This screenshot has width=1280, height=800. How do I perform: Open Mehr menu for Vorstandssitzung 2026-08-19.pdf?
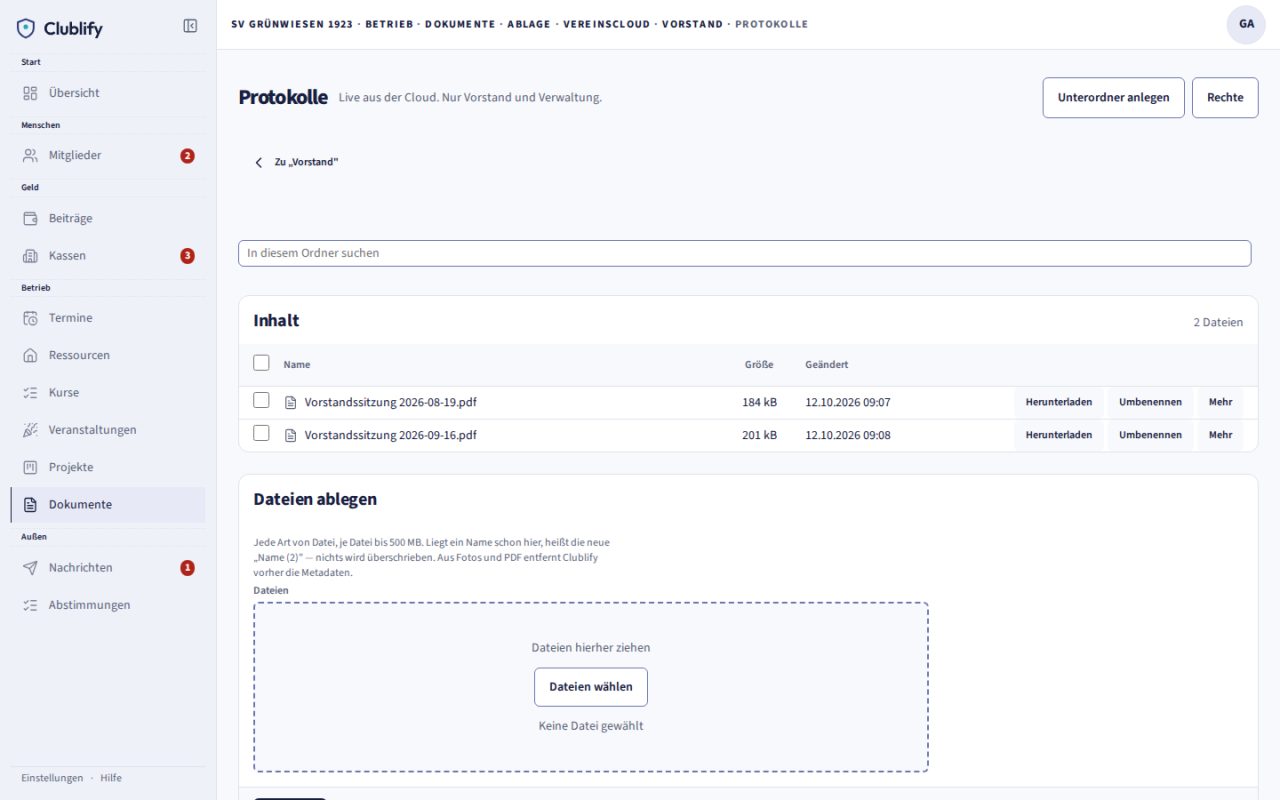(x=1220, y=402)
